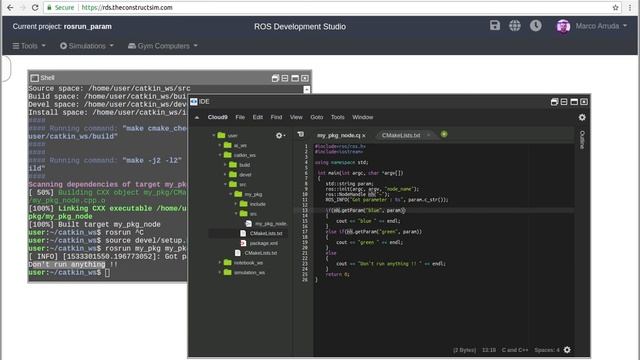Open editor status bar gear settings
640x360 pixels.
(567, 350)
